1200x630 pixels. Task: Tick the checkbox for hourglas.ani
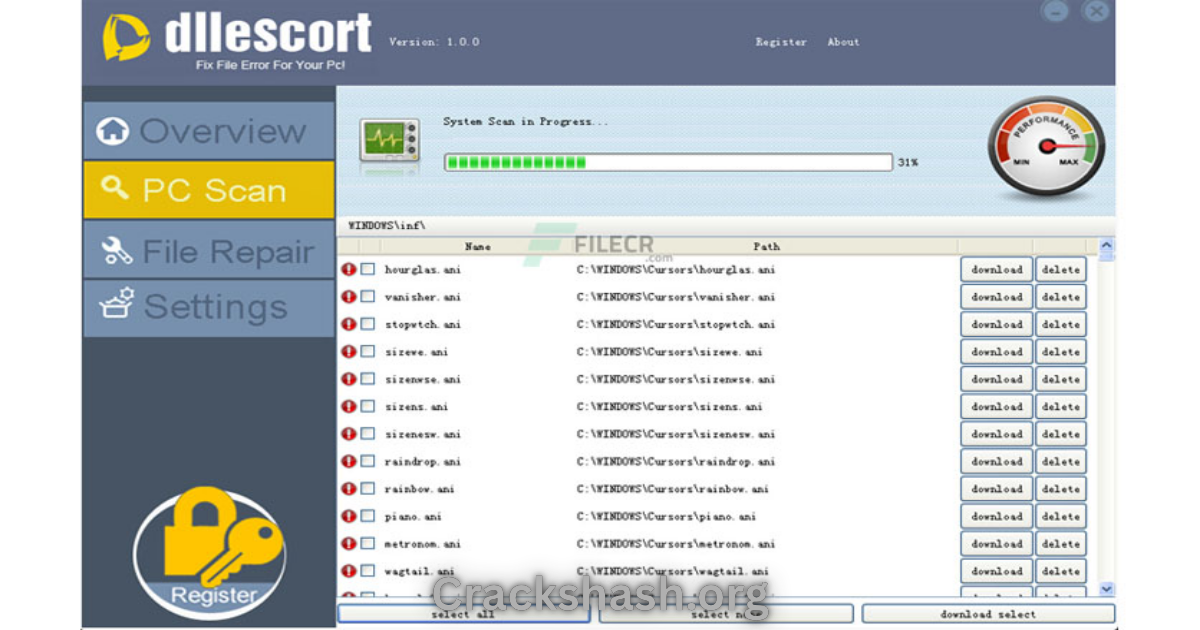(368, 269)
